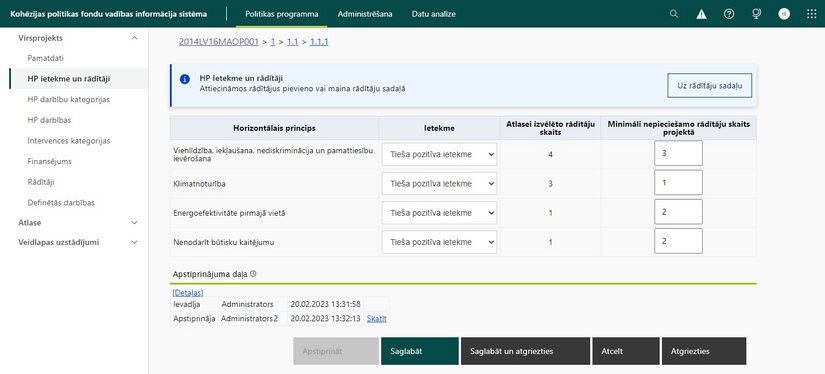Click the globe language icon
825x374 pixels.
[x=756, y=14]
